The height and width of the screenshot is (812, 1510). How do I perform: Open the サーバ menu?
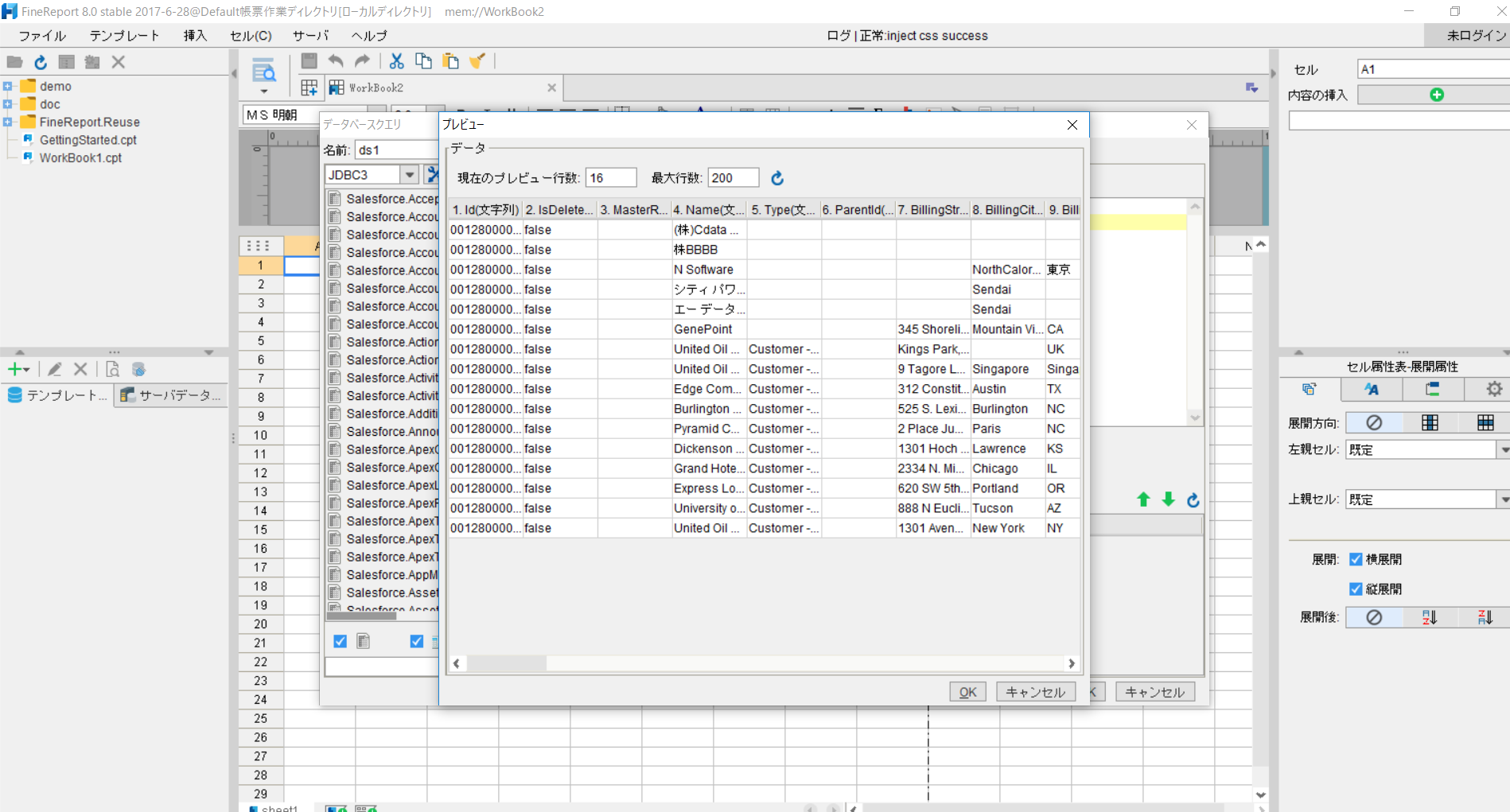[x=311, y=36]
